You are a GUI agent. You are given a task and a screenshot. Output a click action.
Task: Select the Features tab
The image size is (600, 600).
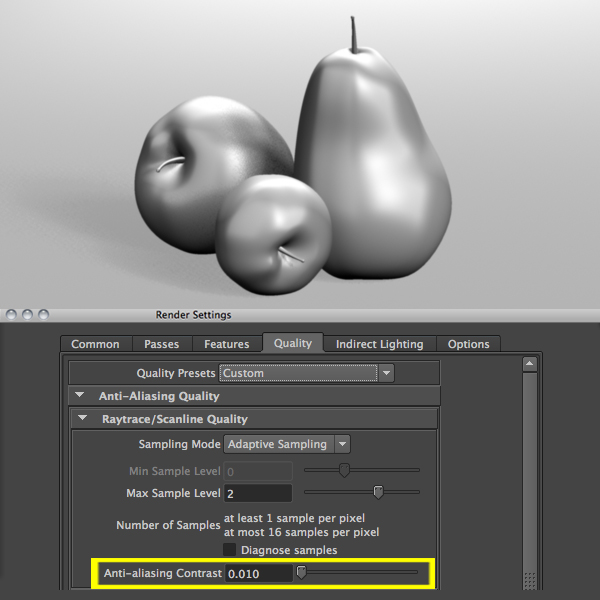click(227, 344)
